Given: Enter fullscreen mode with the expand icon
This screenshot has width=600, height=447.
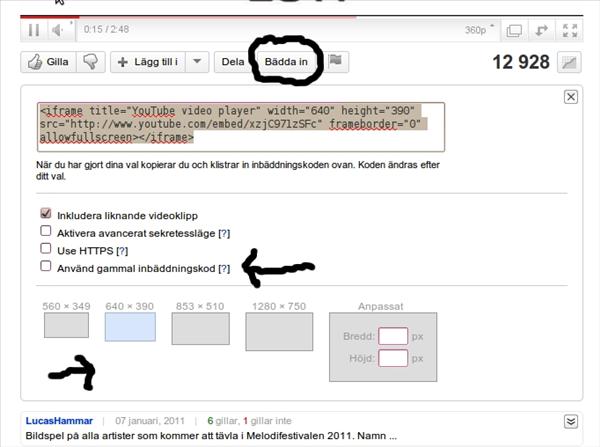Looking at the screenshot, I should [x=570, y=31].
